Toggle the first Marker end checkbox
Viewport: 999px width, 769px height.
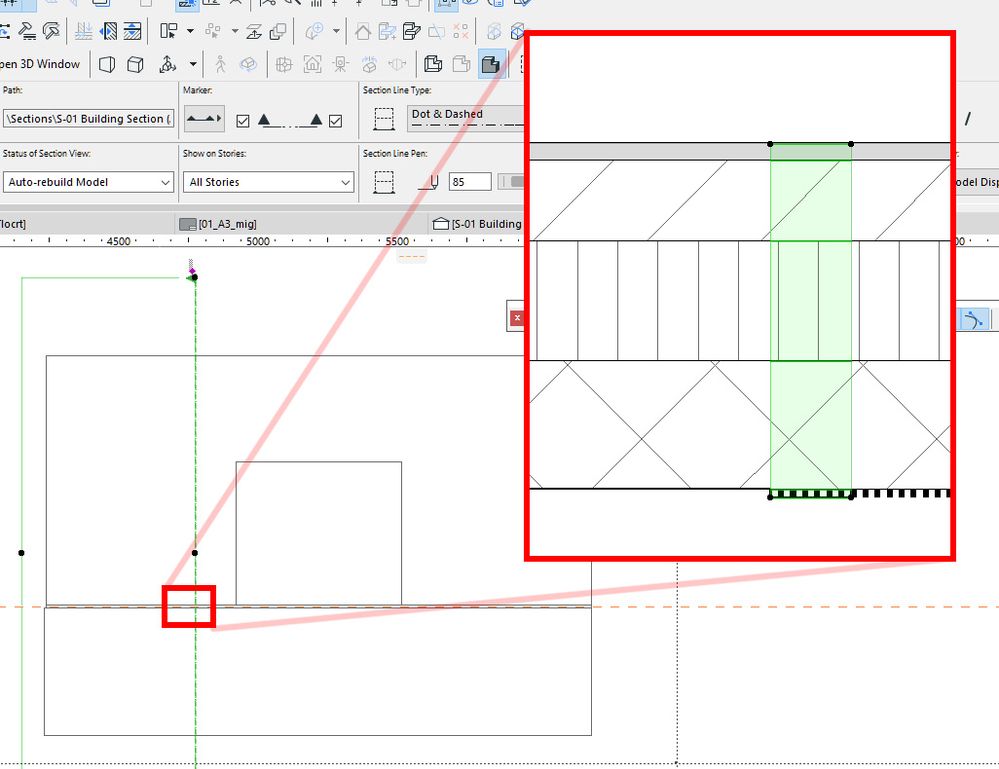pos(243,121)
